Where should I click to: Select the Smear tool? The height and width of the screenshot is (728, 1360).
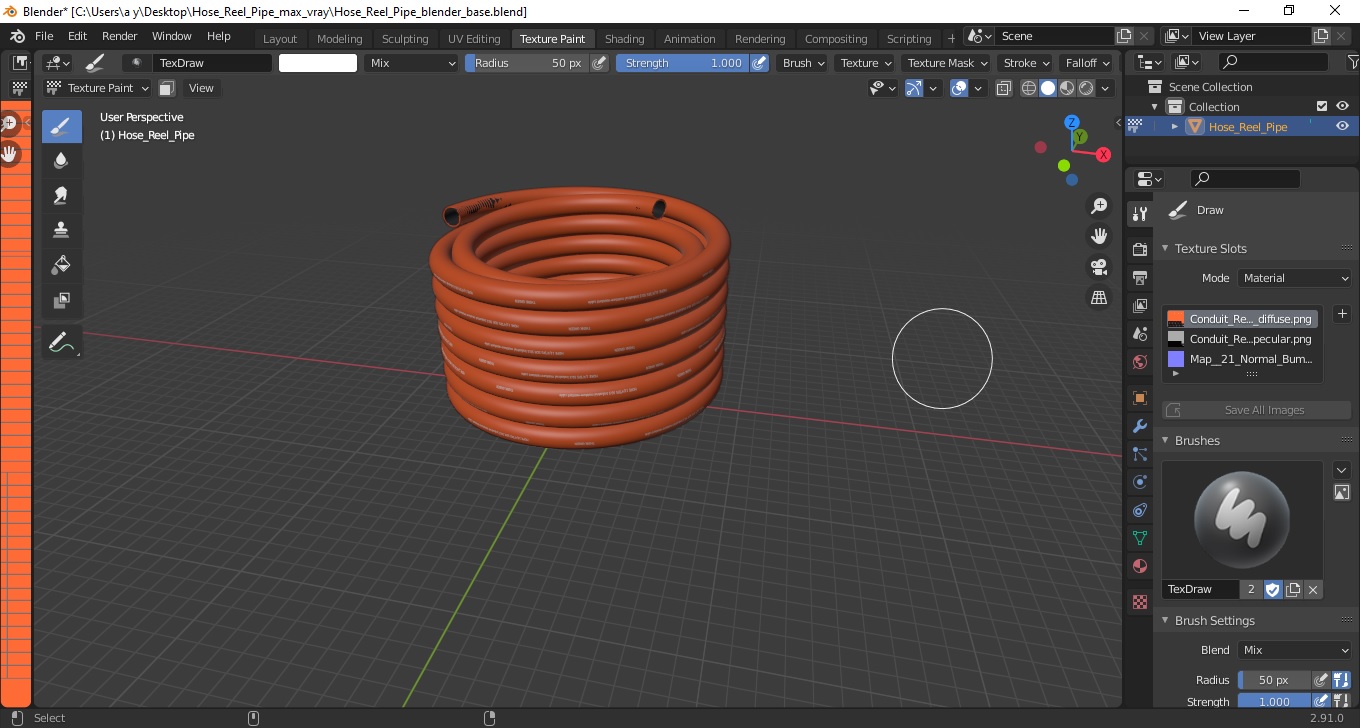point(62,195)
